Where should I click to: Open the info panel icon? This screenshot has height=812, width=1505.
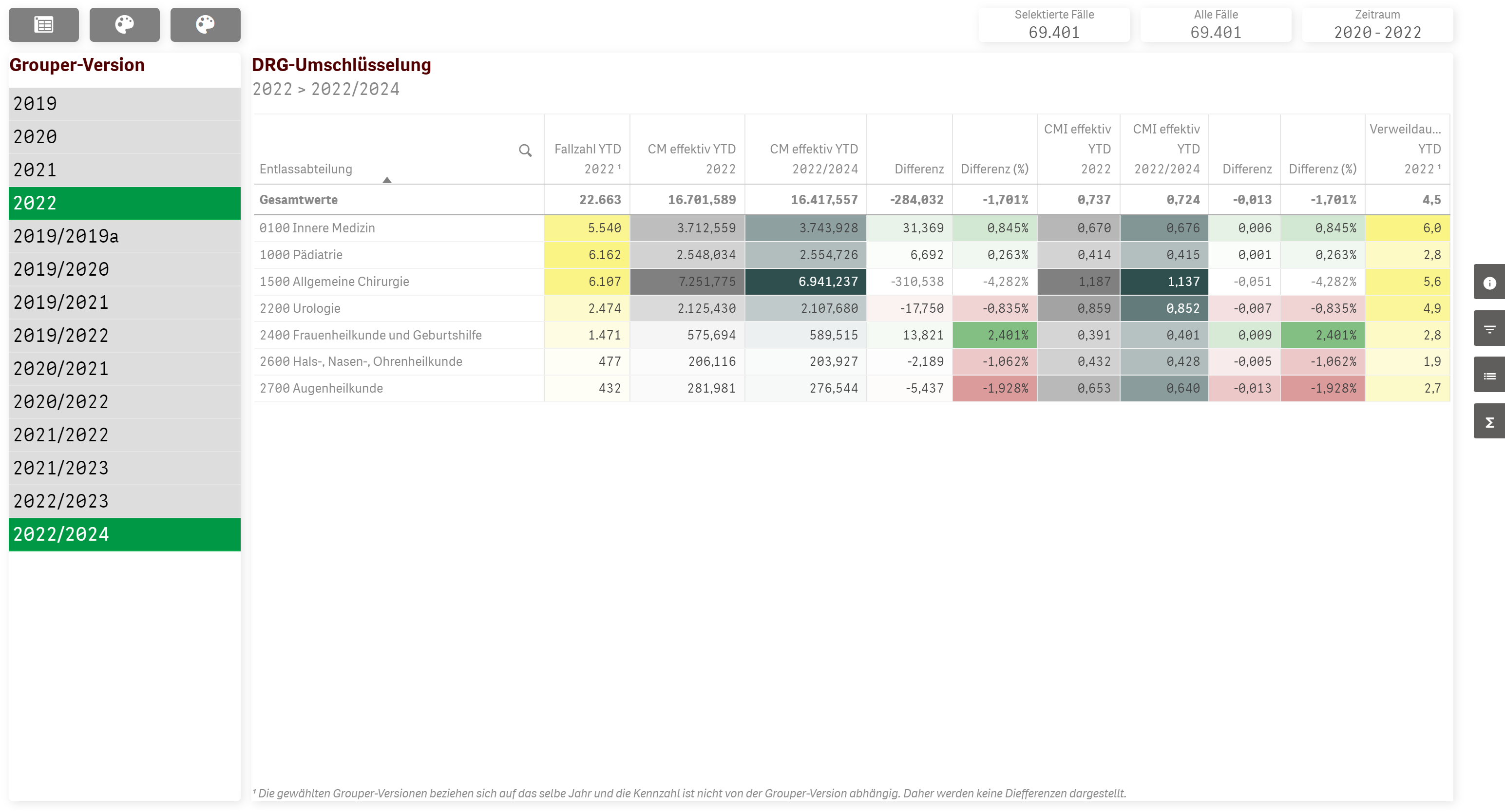[x=1489, y=283]
